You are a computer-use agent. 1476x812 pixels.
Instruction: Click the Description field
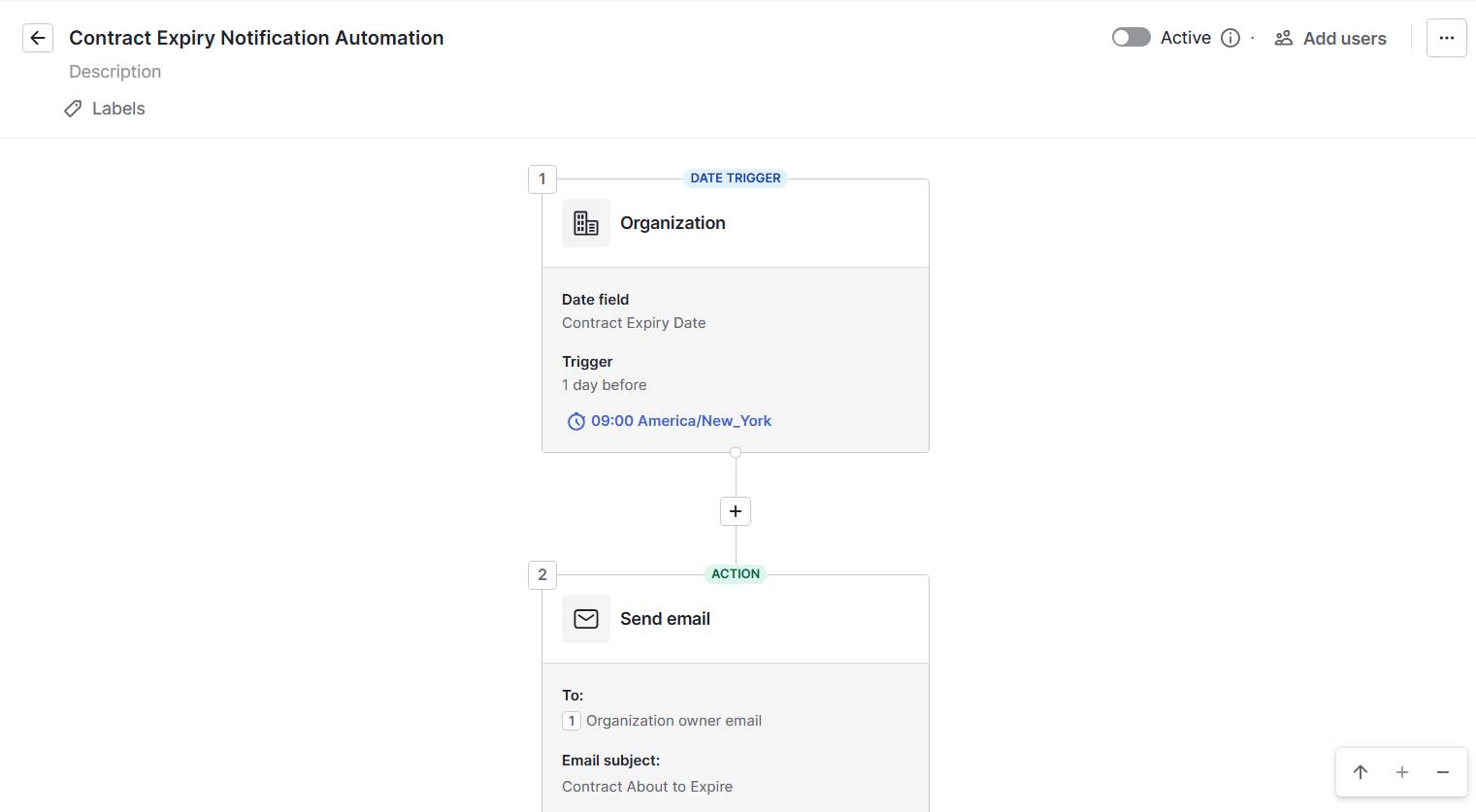pyautogui.click(x=115, y=72)
